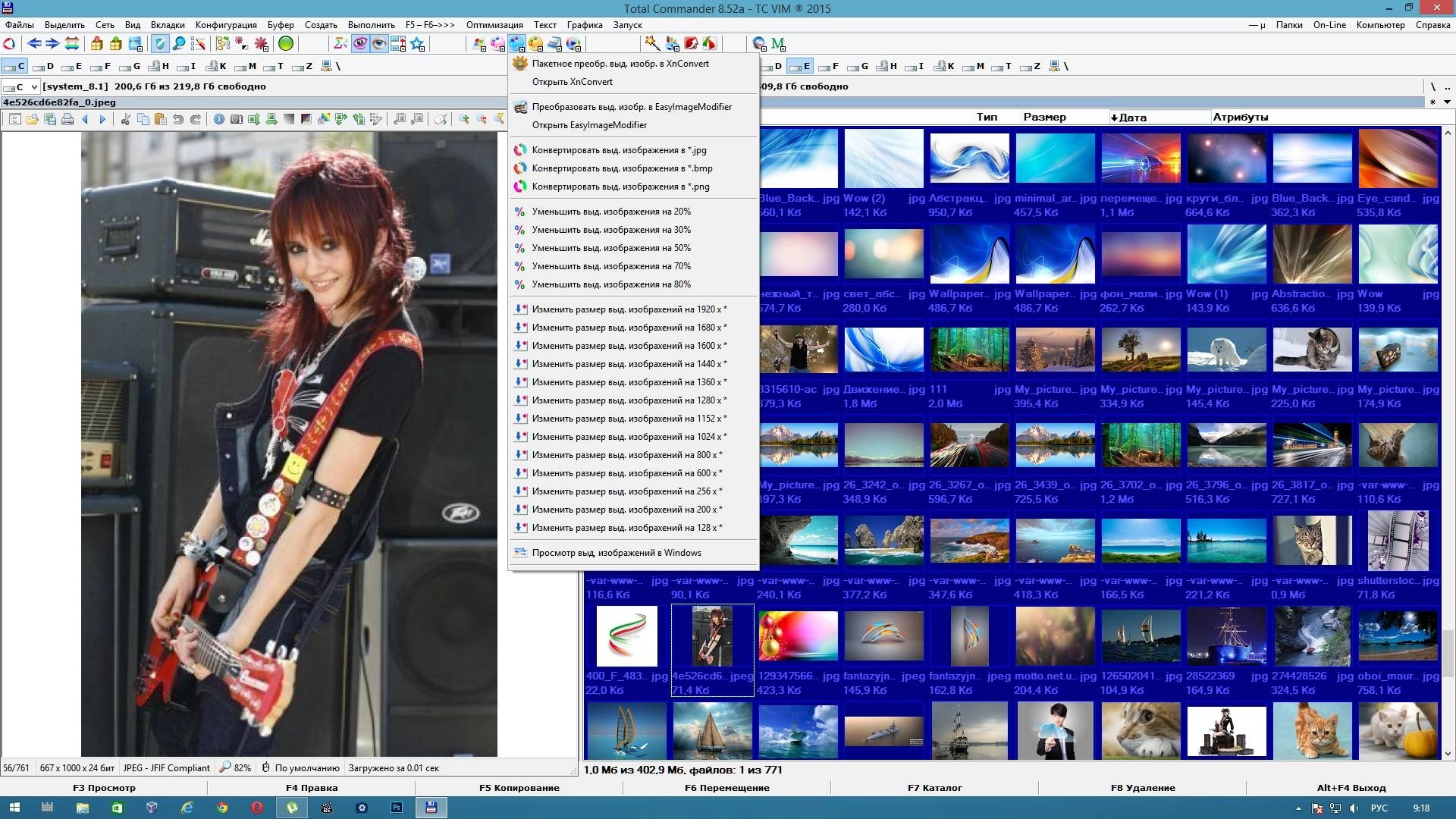1456x819 pixels.
Task: Select the 28522369 ship thumbnail
Action: pos(1226,651)
